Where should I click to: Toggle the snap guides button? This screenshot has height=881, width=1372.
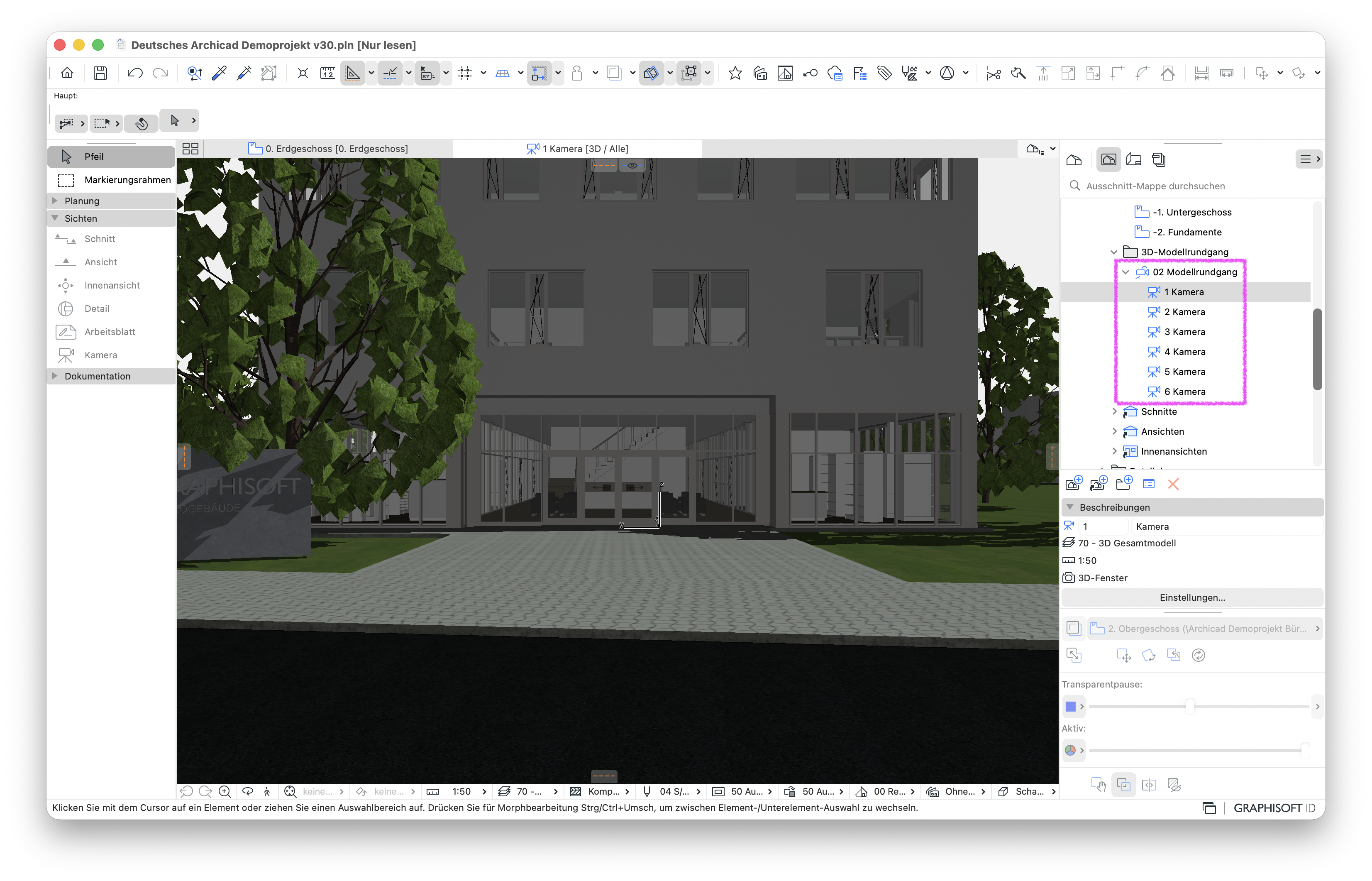tap(390, 73)
